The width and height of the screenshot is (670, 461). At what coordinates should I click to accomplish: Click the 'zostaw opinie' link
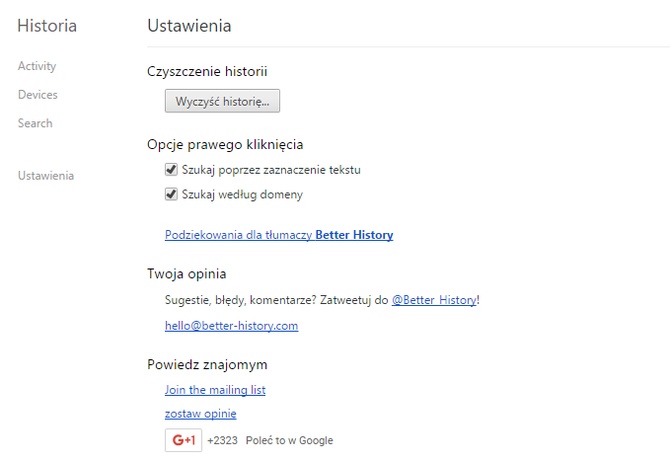pyautogui.click(x=200, y=413)
